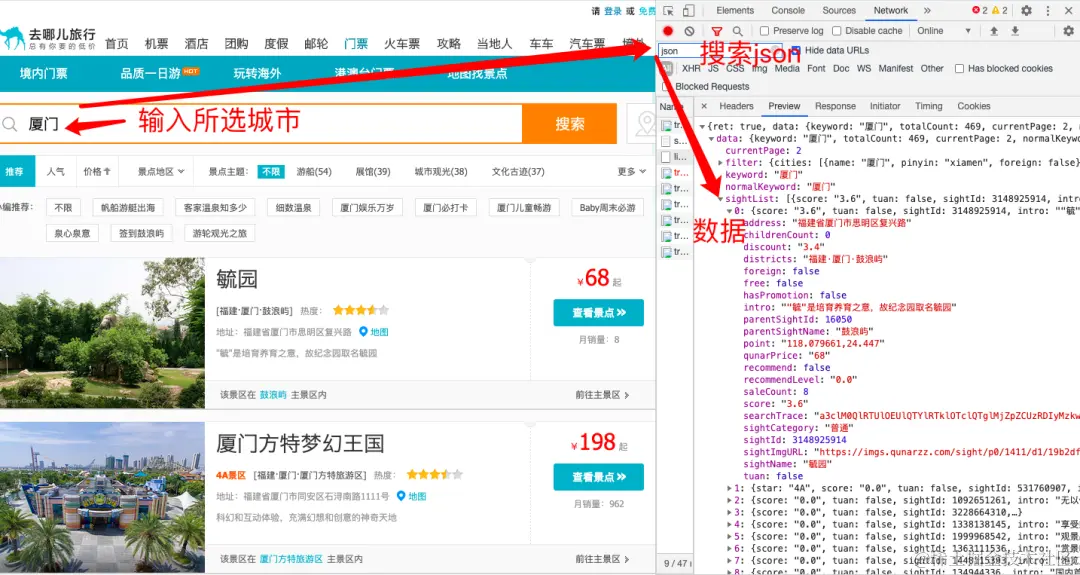Uncheck Hide data URLs
The image size is (1080, 575).
pos(796,50)
